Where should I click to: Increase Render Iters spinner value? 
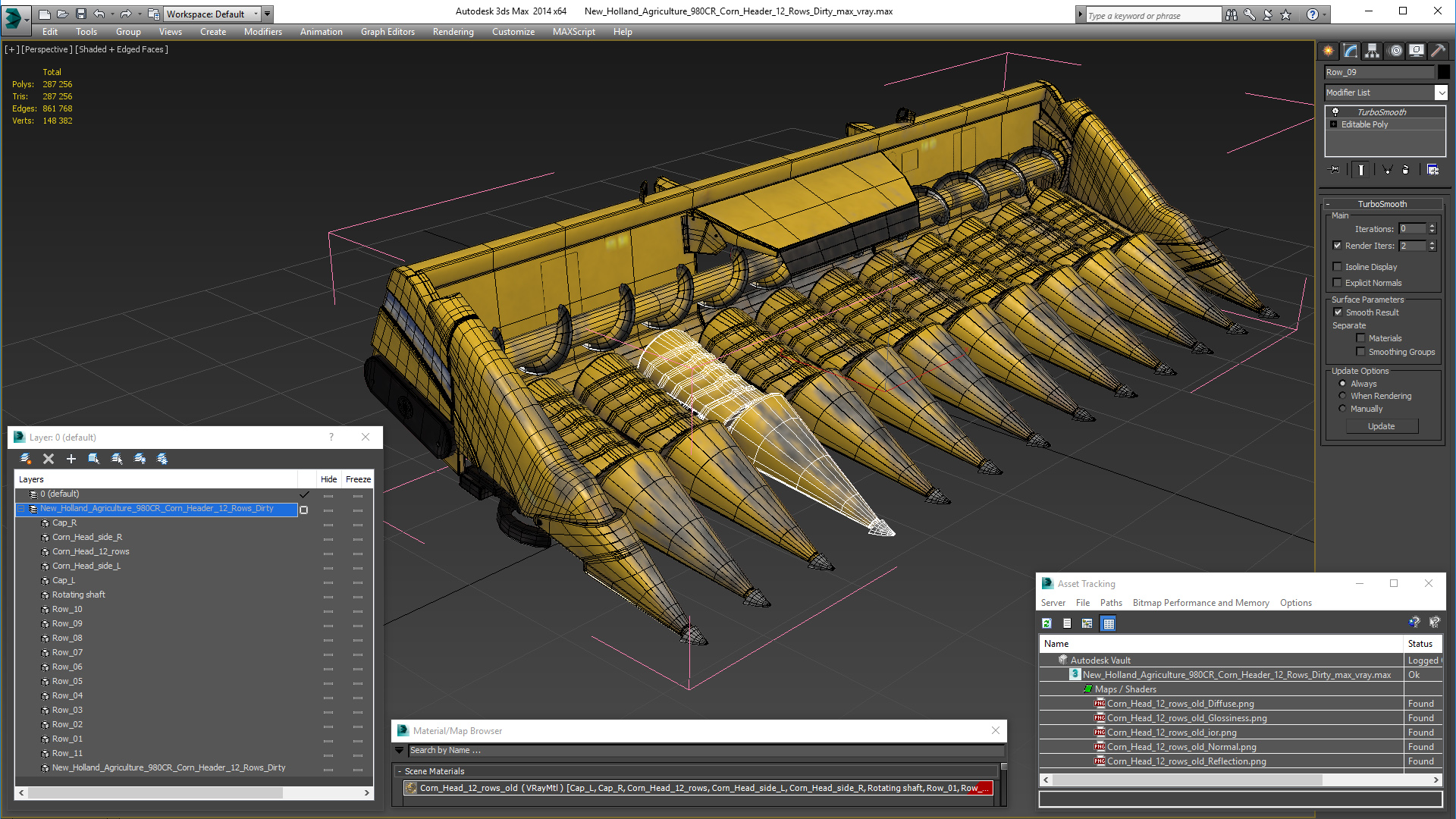click(x=1432, y=243)
